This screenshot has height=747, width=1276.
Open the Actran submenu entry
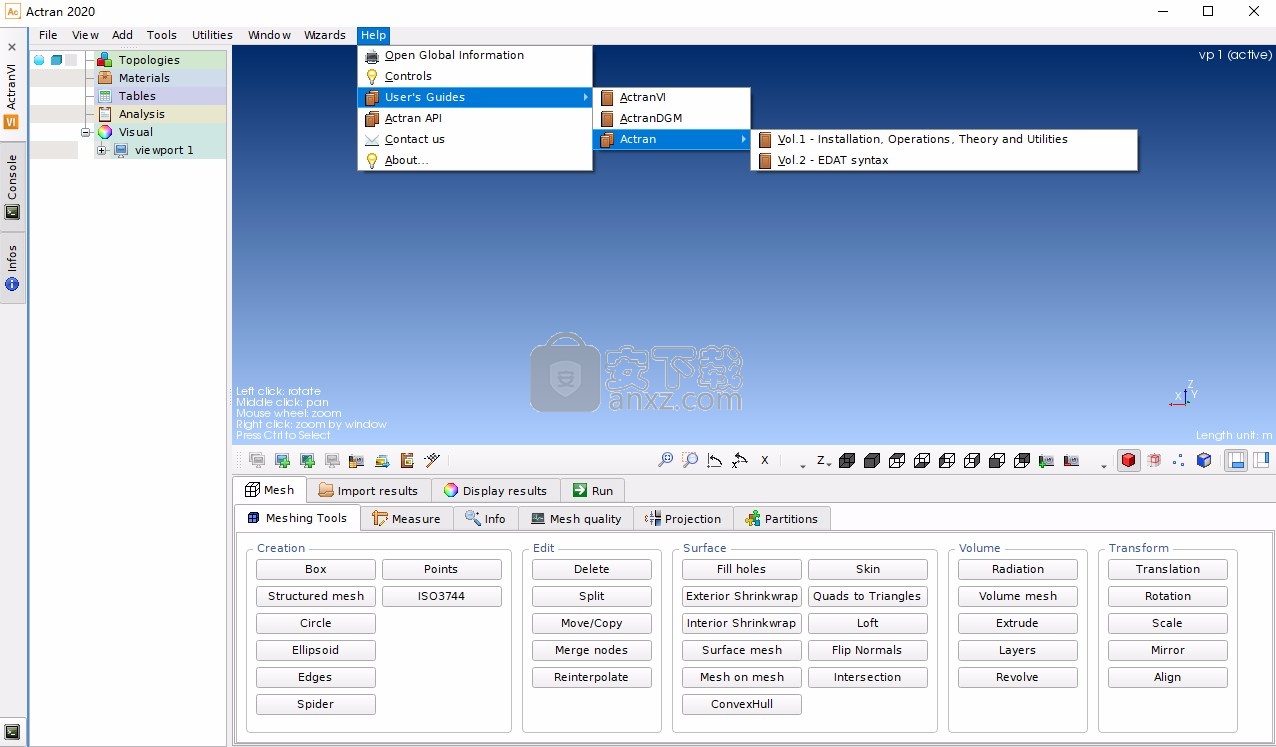671,139
